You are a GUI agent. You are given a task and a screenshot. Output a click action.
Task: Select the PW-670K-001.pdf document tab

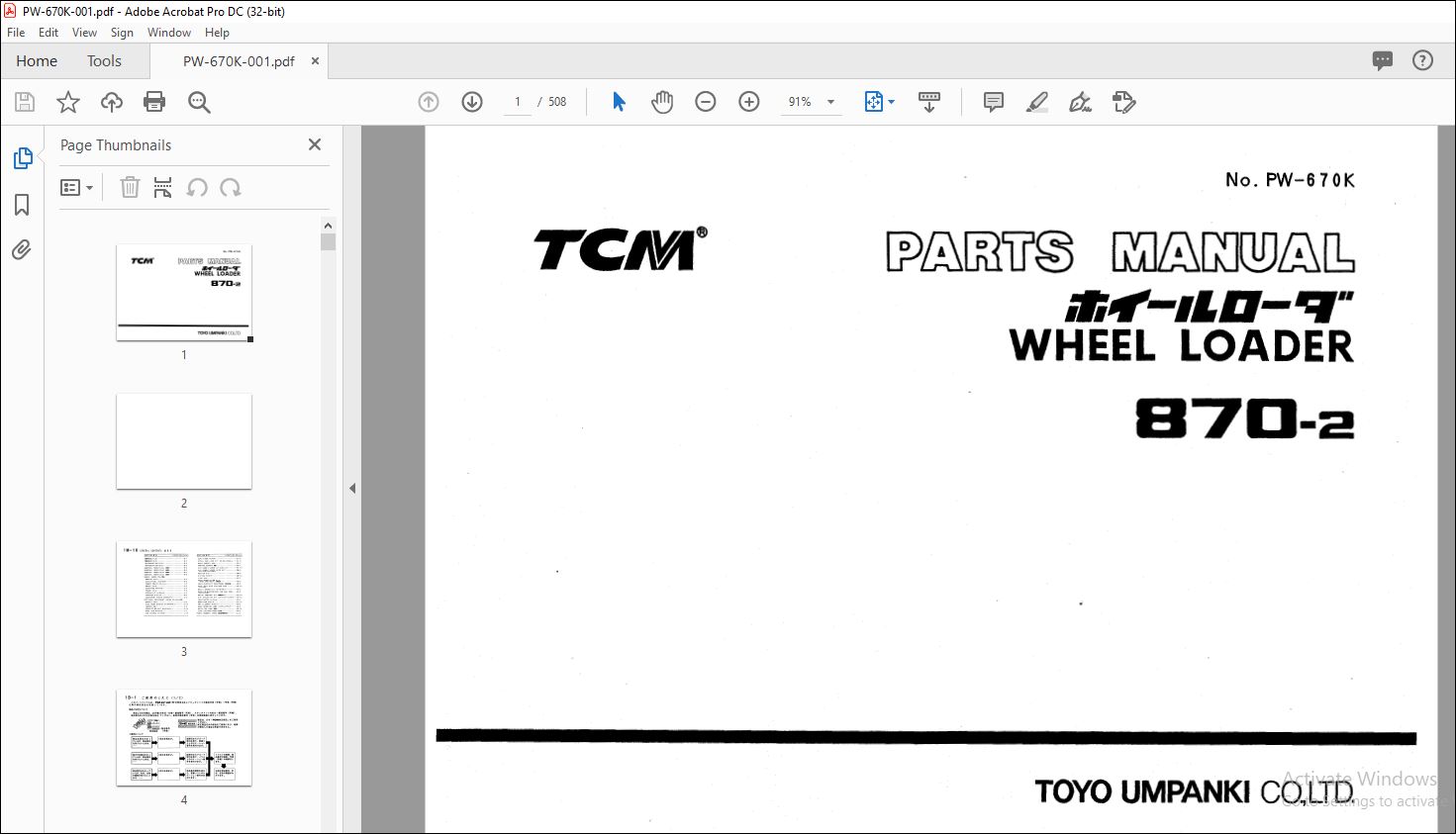(x=239, y=60)
